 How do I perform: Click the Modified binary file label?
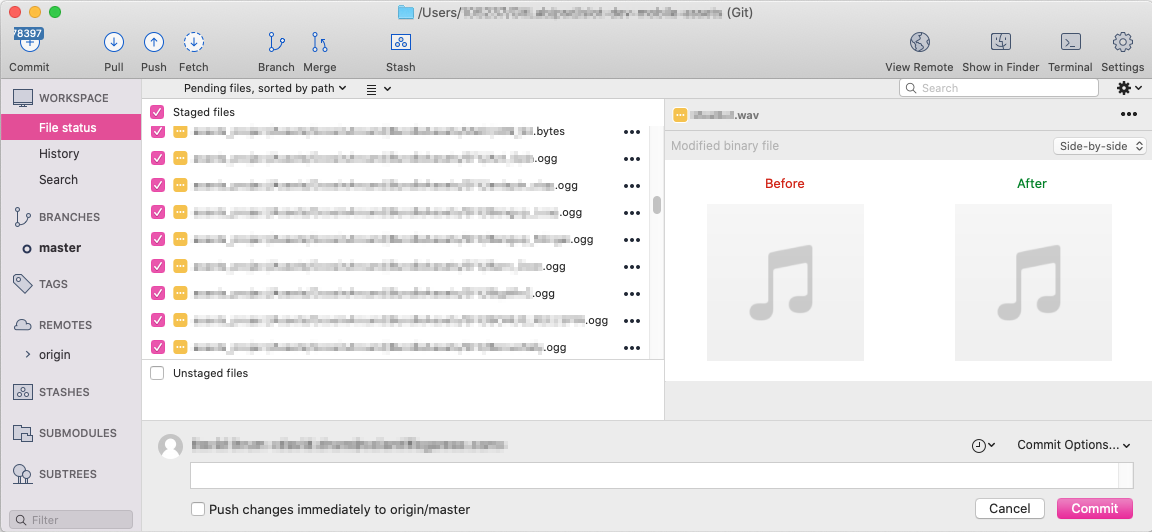pos(725,145)
